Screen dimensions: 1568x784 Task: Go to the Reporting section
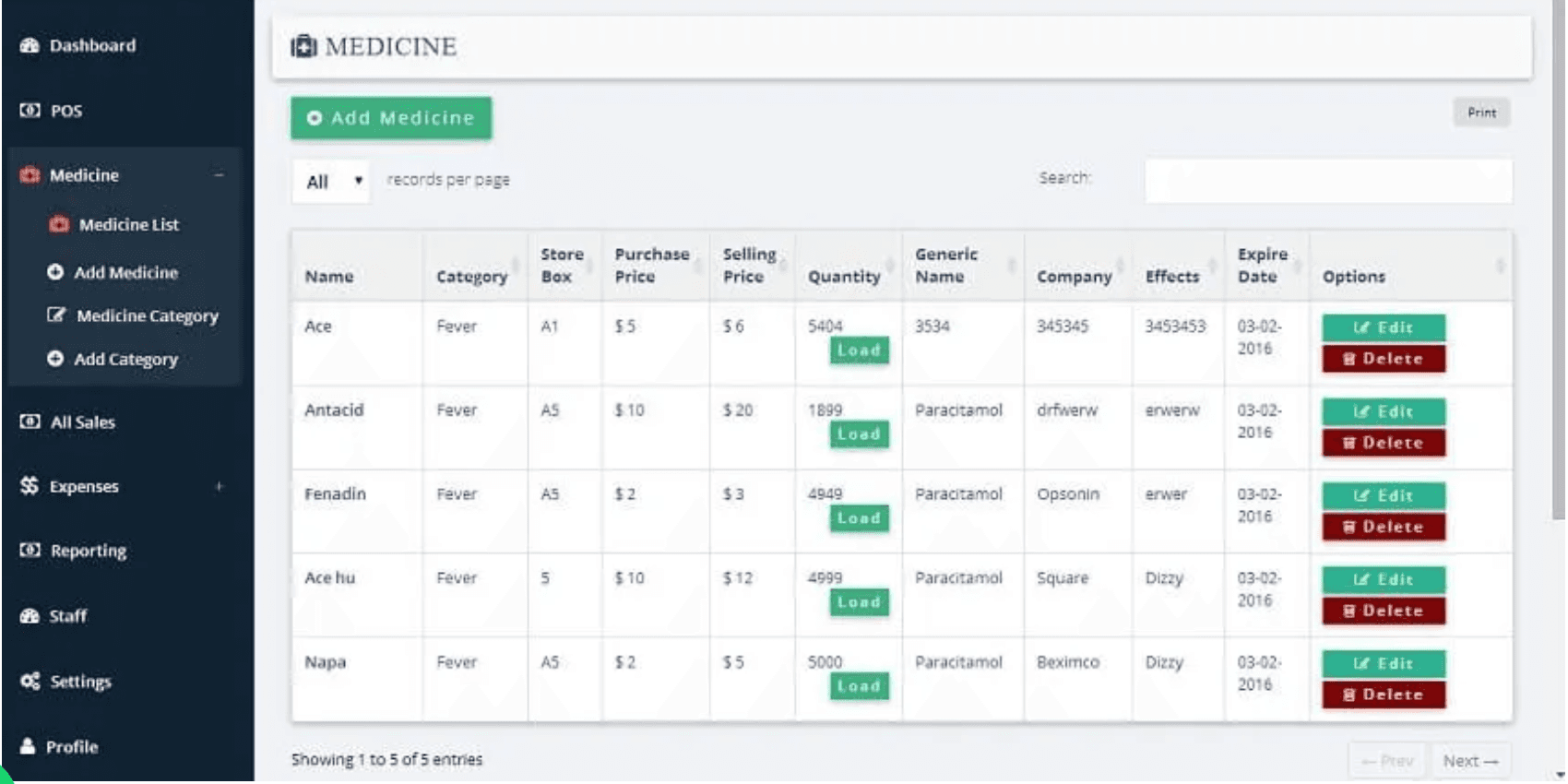[x=88, y=551]
